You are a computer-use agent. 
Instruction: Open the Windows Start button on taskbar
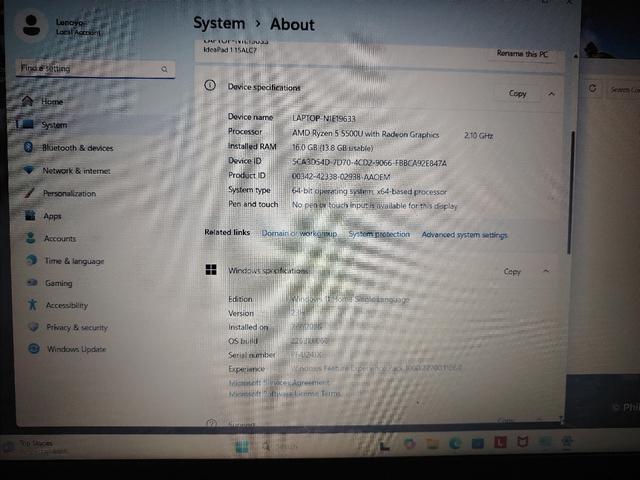242,446
